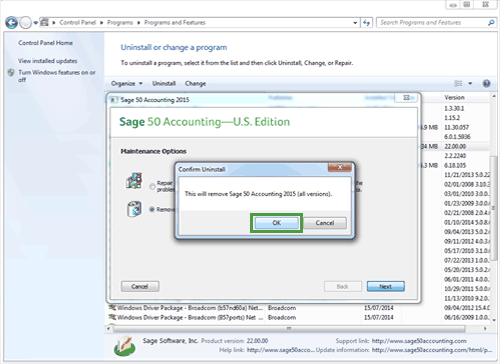Refresh the Programs and Features view
This screenshot has width=500, height=364.
pos(367,23)
